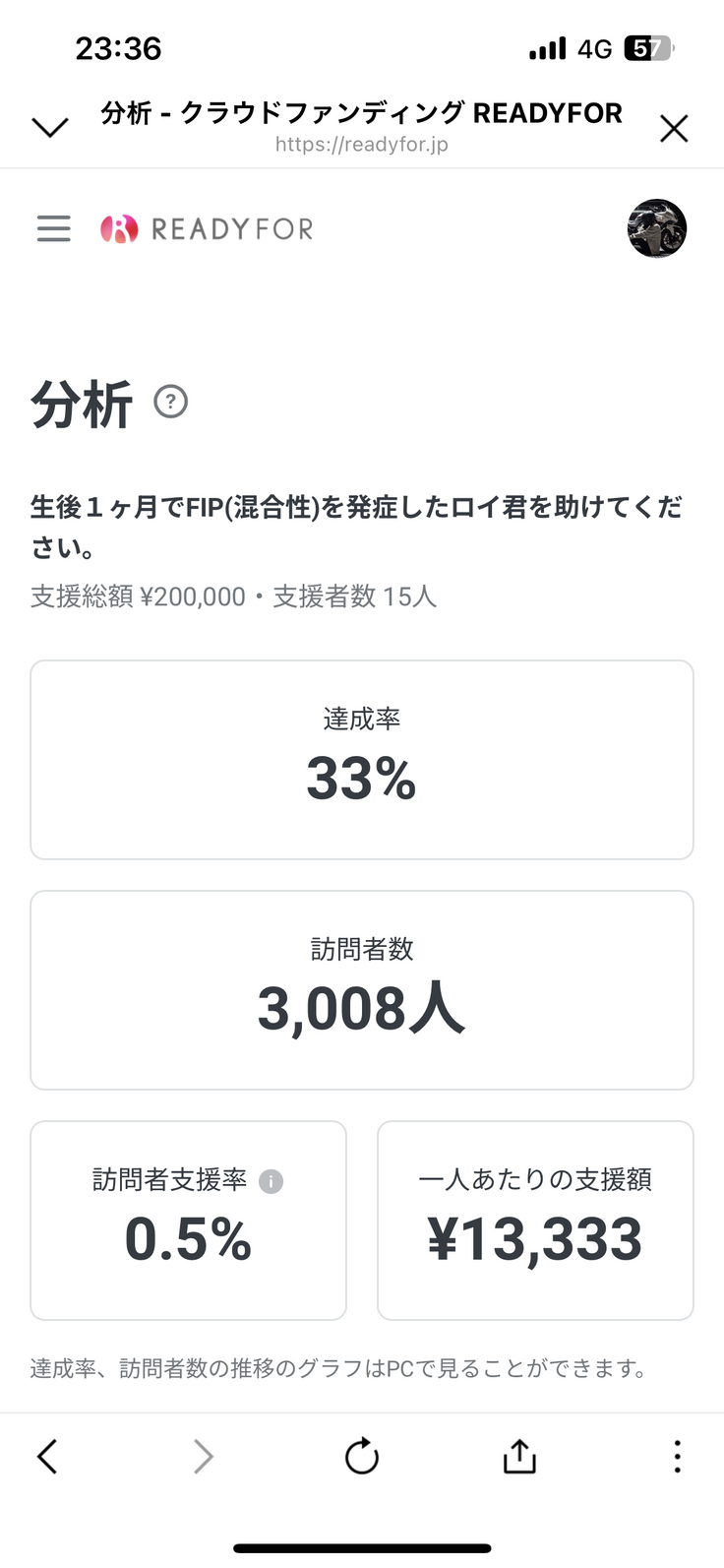Select the 訪問者数 3,008人 card
The height and width of the screenshot is (1568, 724).
(x=362, y=990)
